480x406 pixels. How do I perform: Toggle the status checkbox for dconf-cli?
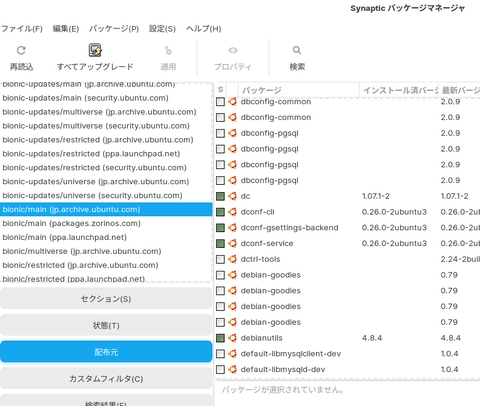click(220, 212)
